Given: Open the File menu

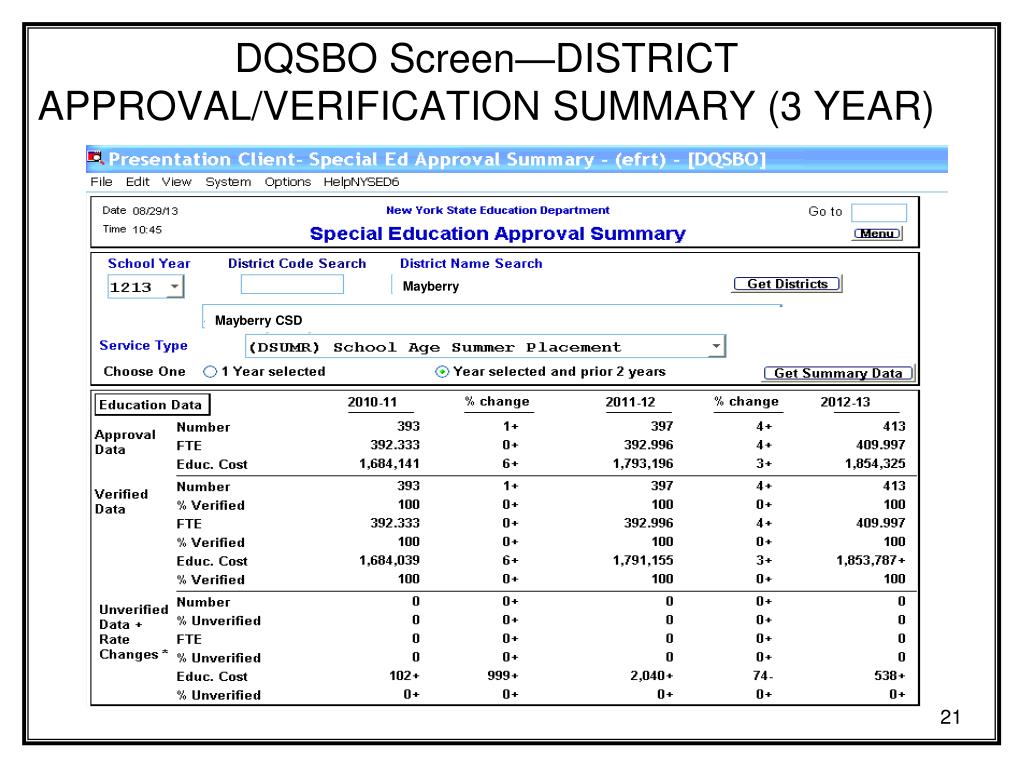Looking at the screenshot, I should [x=101, y=182].
